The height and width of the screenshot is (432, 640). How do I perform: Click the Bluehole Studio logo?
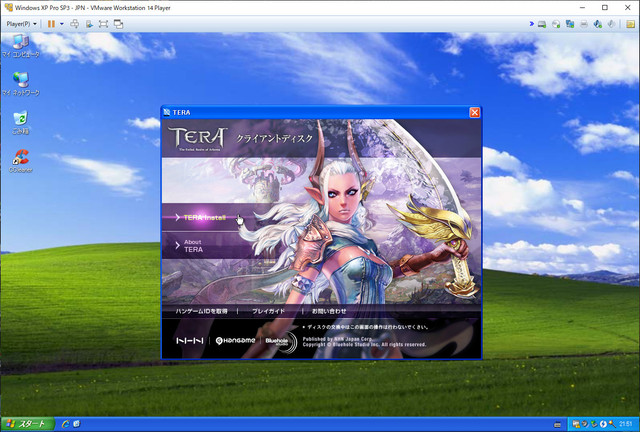[281, 342]
